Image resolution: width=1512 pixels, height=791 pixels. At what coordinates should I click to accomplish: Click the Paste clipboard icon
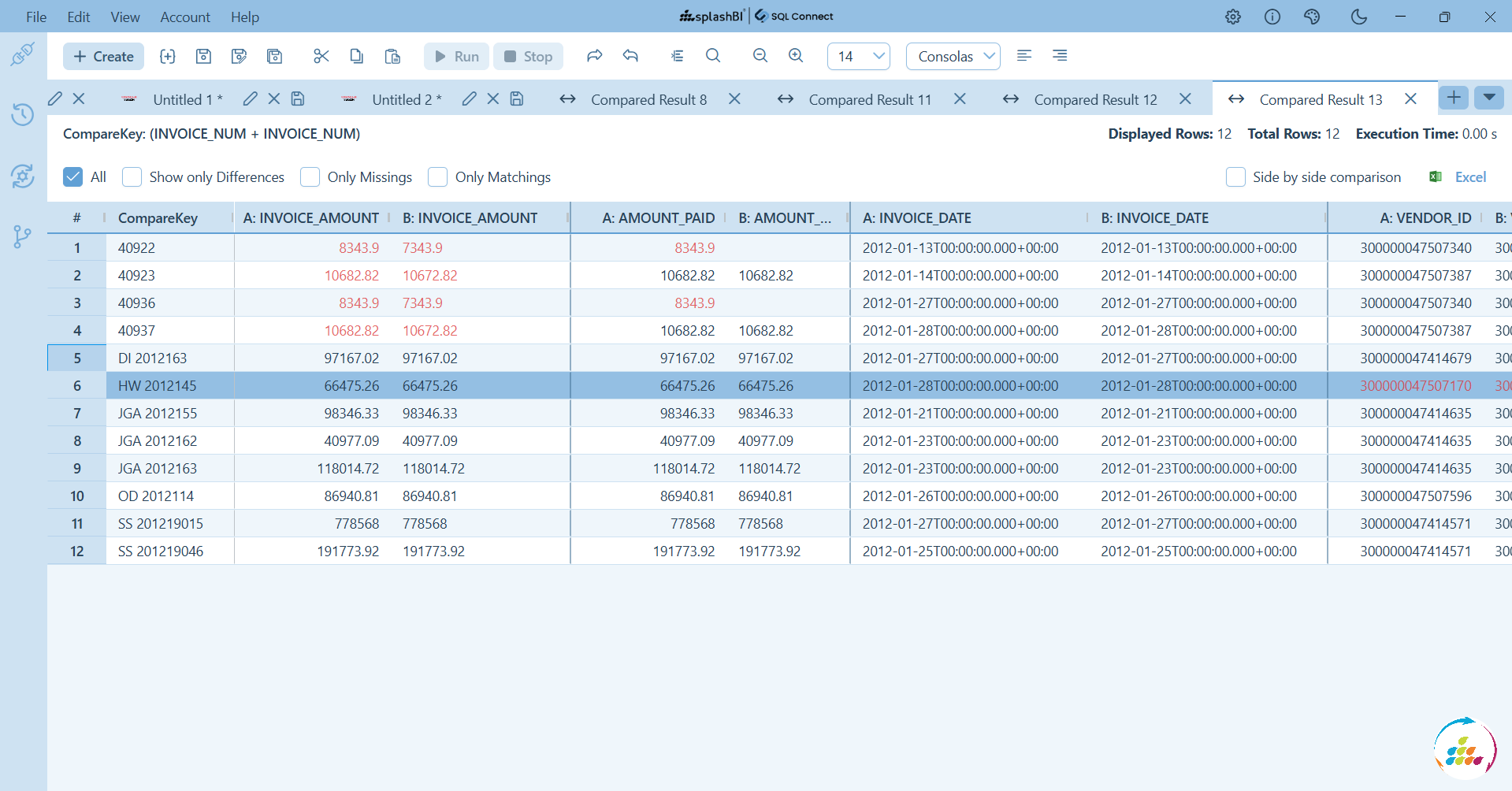392,56
